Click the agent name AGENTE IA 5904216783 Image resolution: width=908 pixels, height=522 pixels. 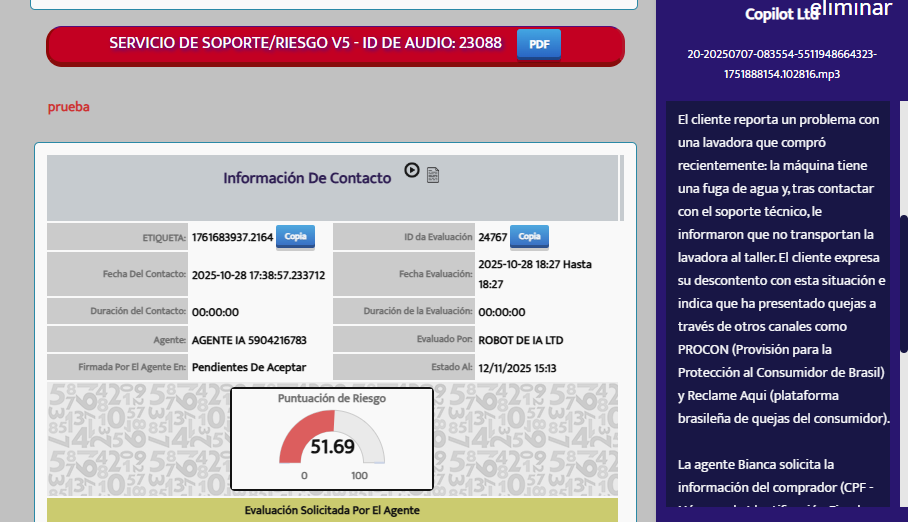[249, 340]
